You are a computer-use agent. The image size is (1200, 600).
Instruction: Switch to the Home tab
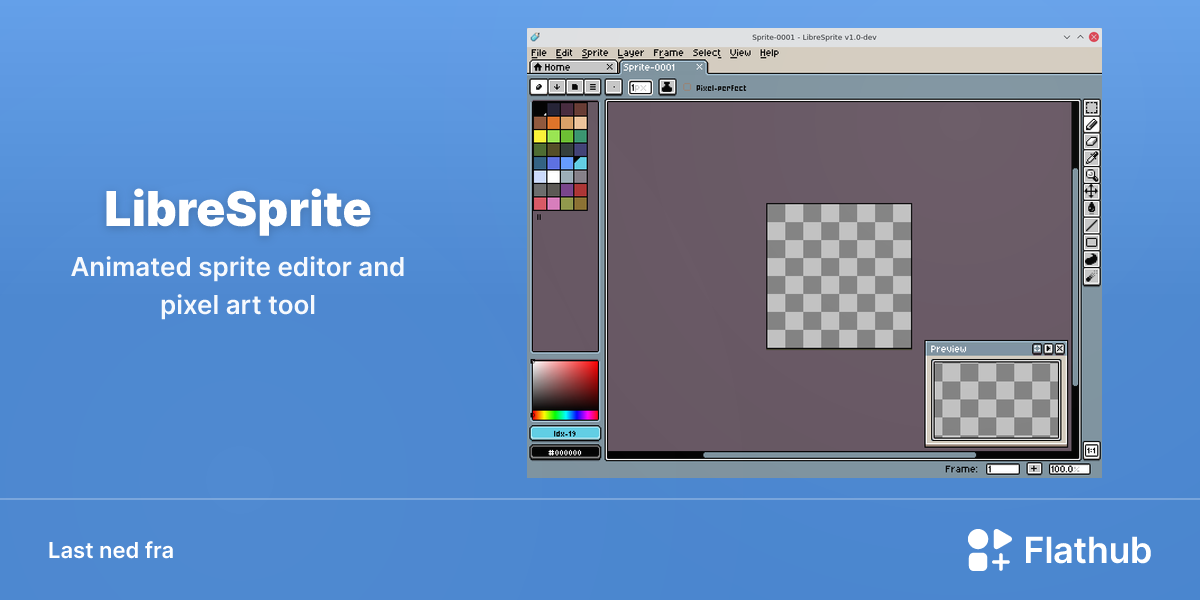tap(573, 67)
